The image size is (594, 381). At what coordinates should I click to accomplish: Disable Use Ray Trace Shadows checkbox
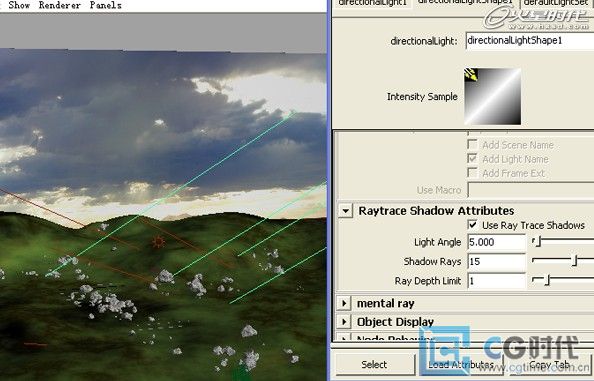(472, 225)
